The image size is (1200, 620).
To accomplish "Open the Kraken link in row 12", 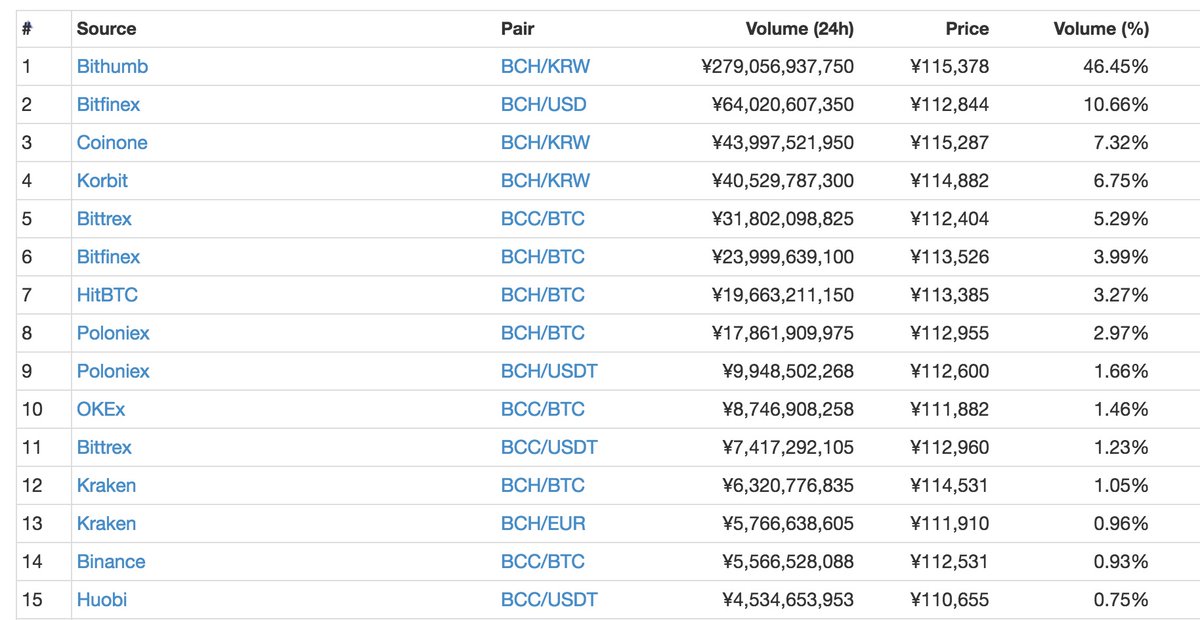I will 106,485.
